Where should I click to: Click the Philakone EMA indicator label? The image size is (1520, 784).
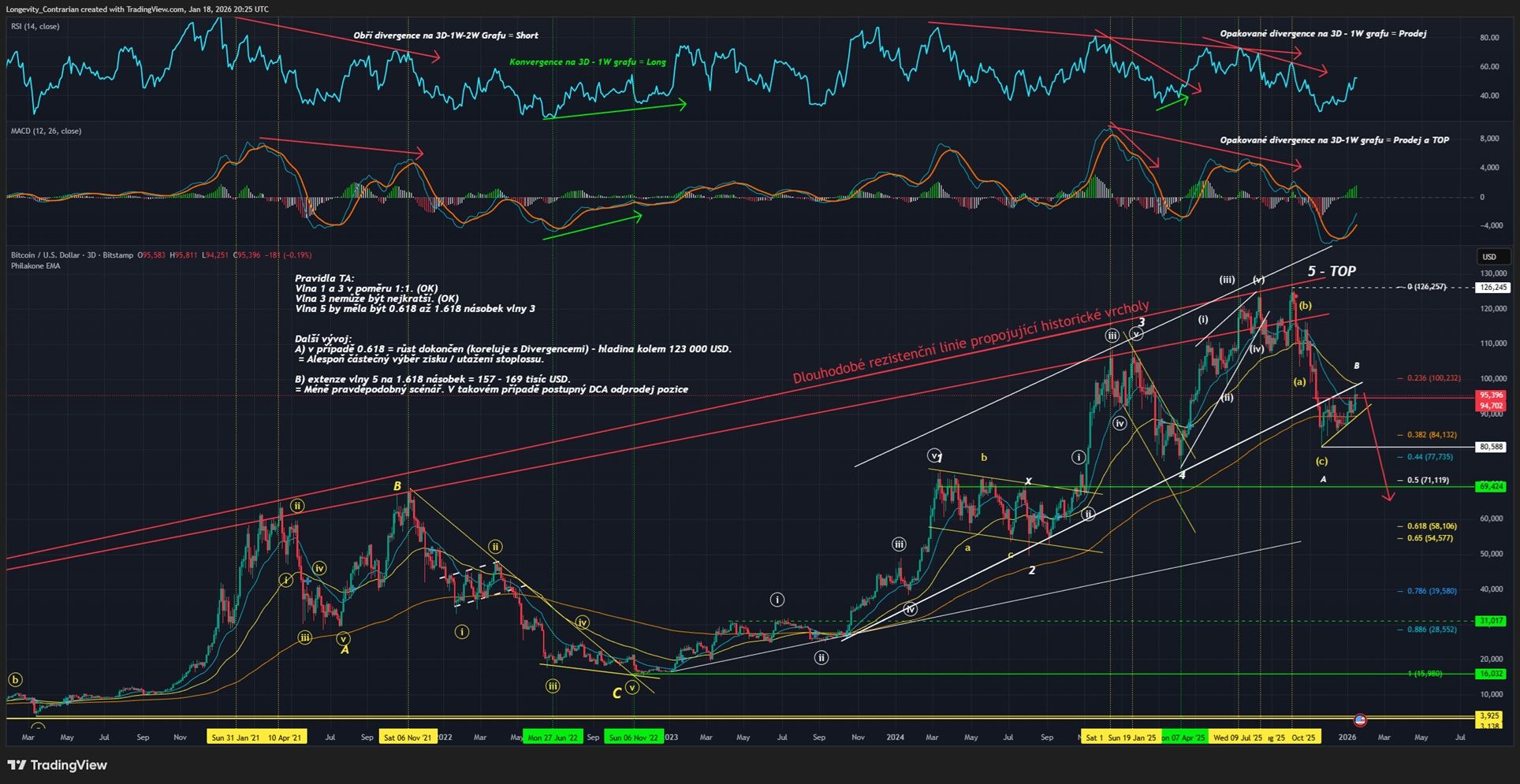coord(35,266)
